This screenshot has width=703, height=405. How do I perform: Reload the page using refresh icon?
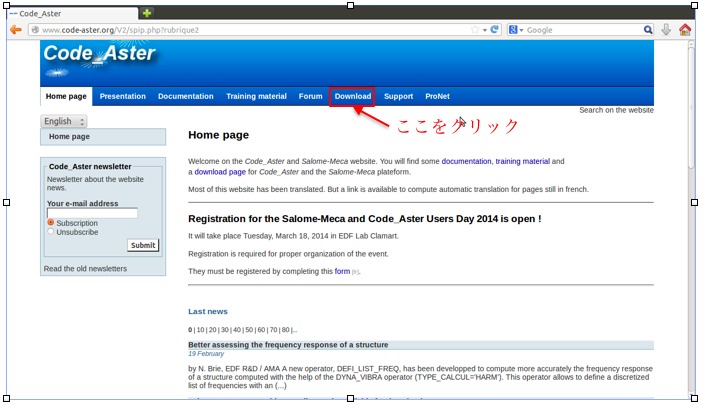pyautogui.click(x=495, y=30)
